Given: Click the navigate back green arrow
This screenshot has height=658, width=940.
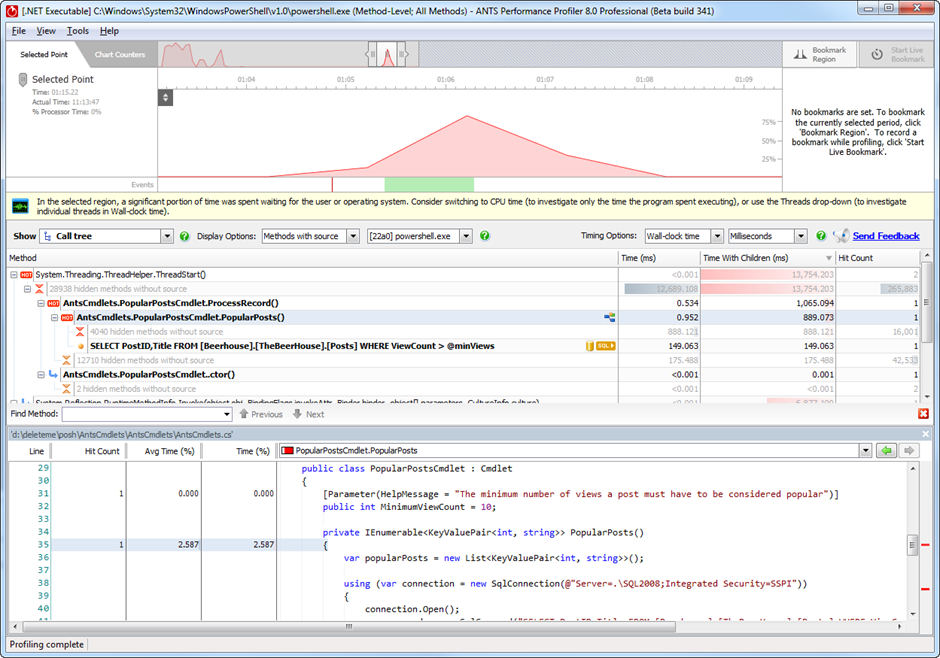Looking at the screenshot, I should (x=887, y=451).
